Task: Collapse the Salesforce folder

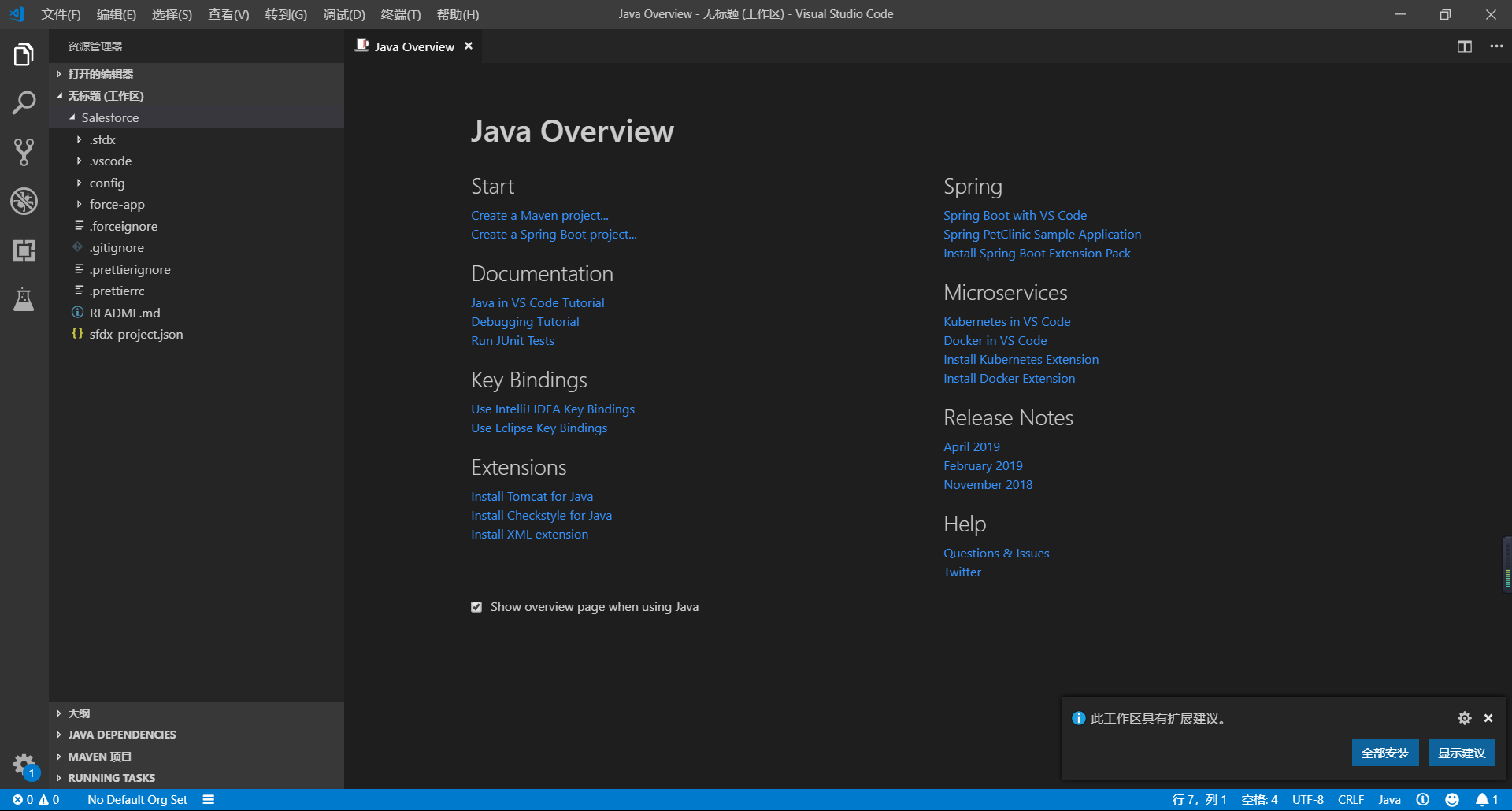Action: tap(196, 117)
